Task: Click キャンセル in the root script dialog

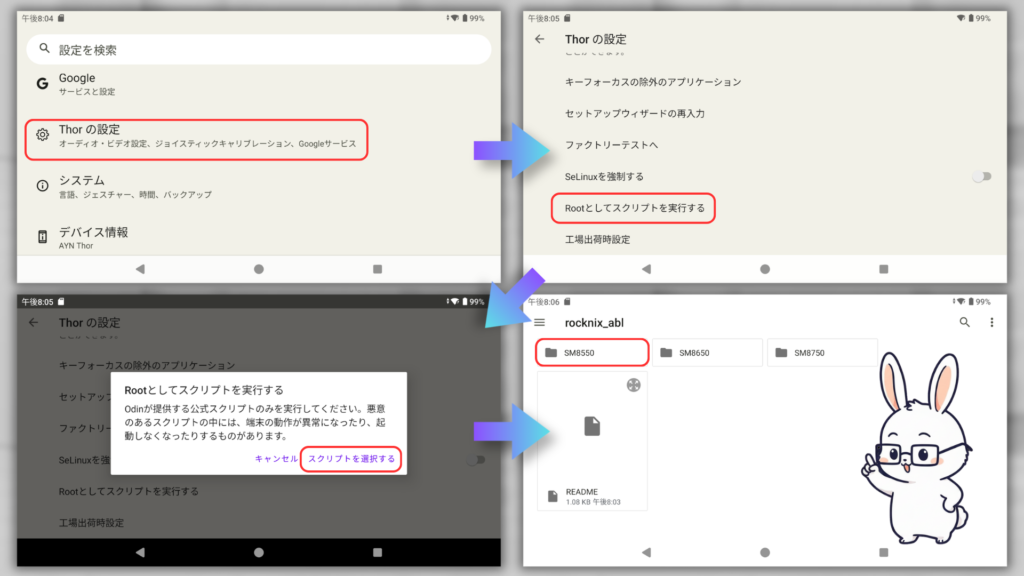Action: click(276, 459)
